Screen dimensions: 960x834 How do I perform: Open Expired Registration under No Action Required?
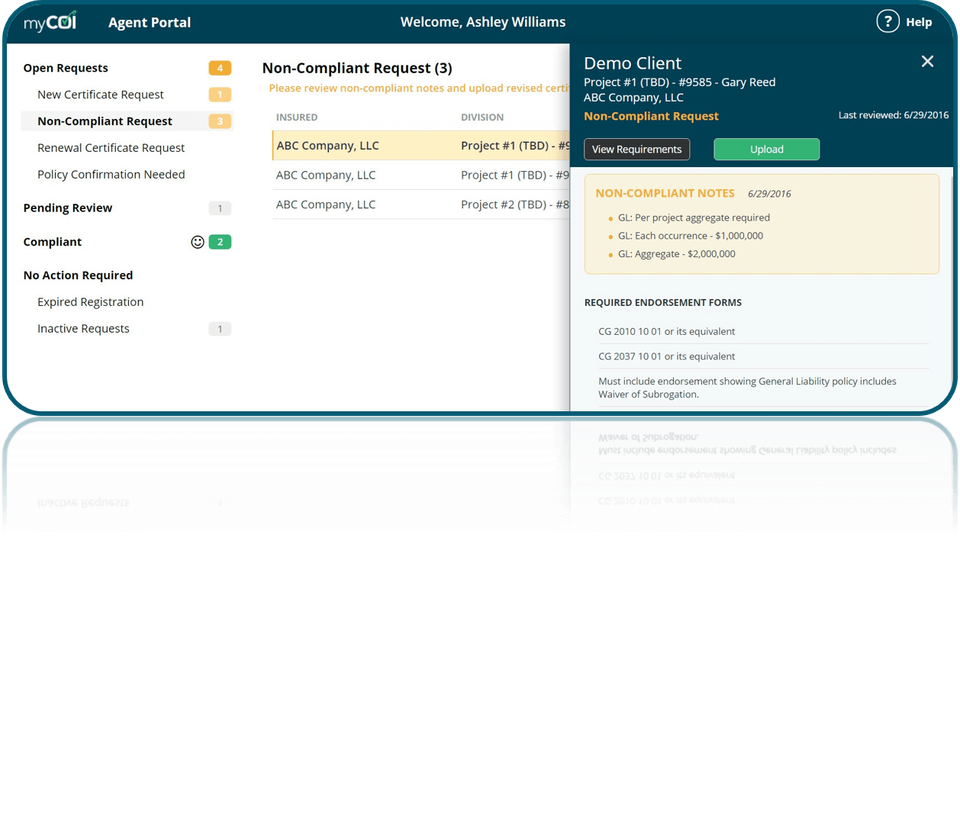[x=90, y=301]
